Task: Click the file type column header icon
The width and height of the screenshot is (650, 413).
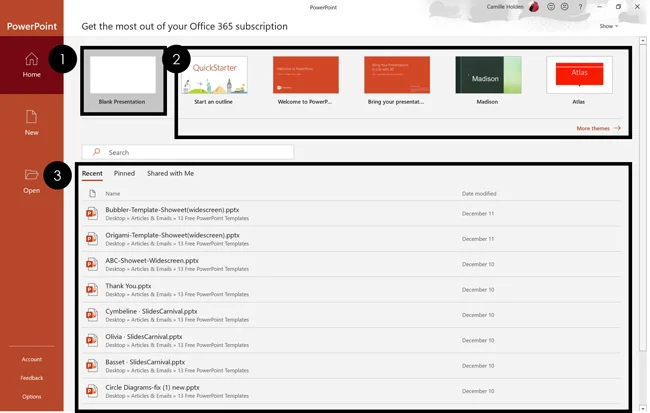Action: click(92, 194)
